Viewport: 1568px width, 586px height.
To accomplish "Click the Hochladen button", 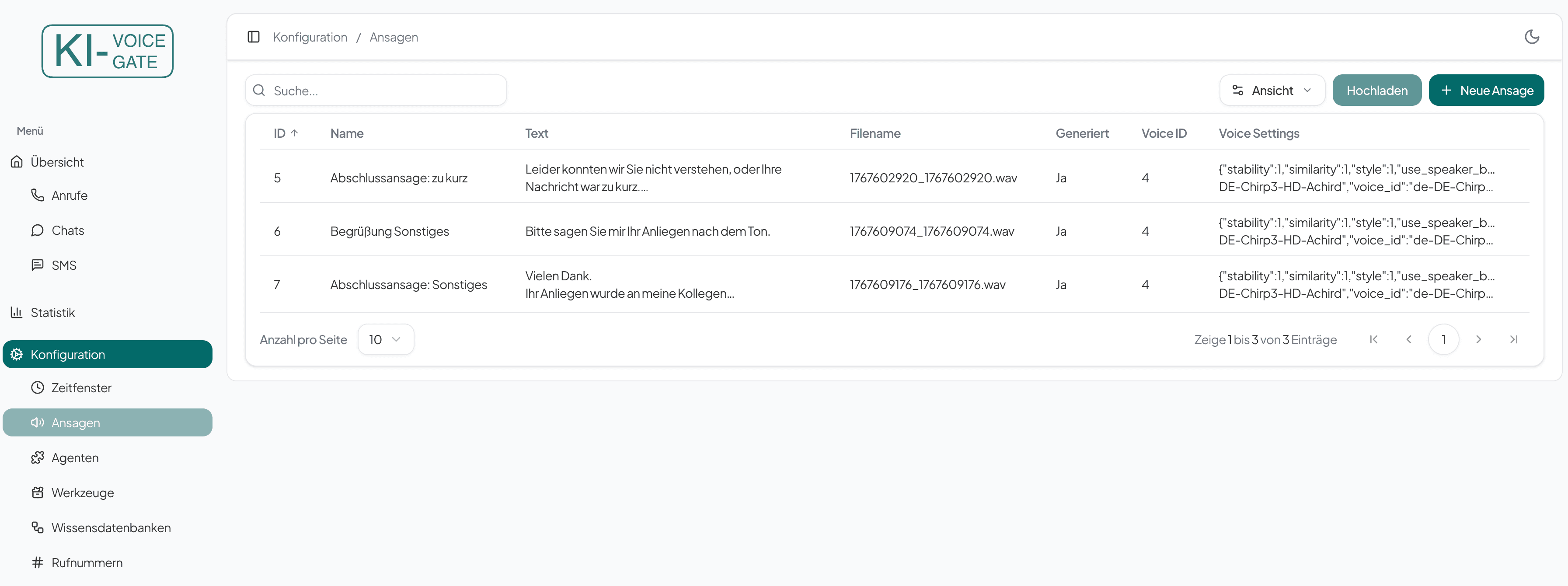I will pyautogui.click(x=1376, y=91).
